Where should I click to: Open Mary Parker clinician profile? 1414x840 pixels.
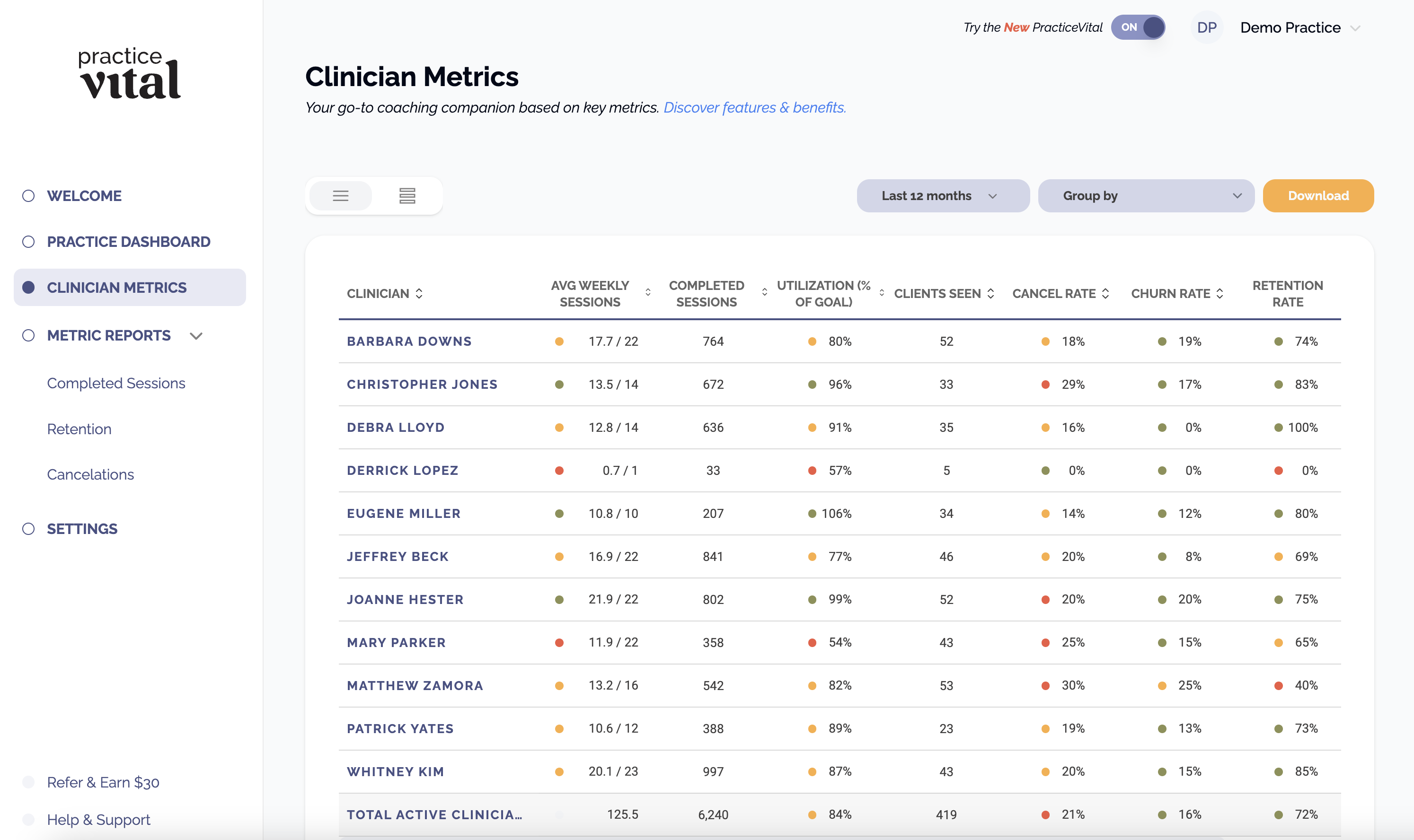(x=396, y=642)
